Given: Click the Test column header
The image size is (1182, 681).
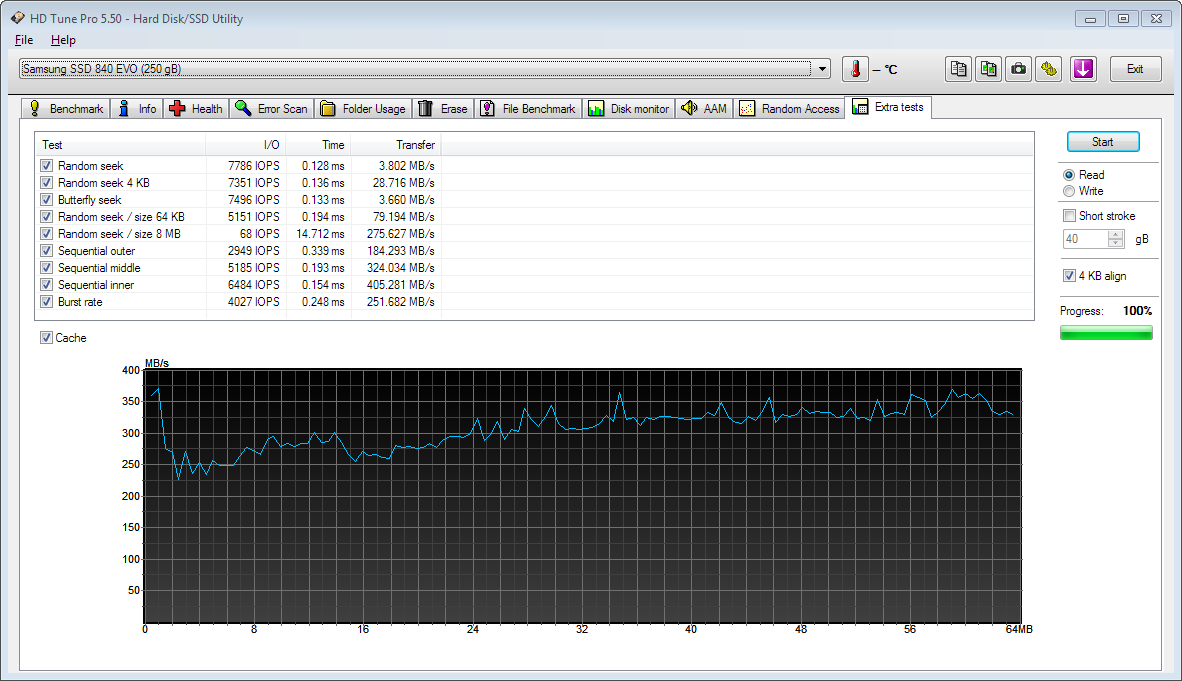Looking at the screenshot, I should click(x=121, y=145).
